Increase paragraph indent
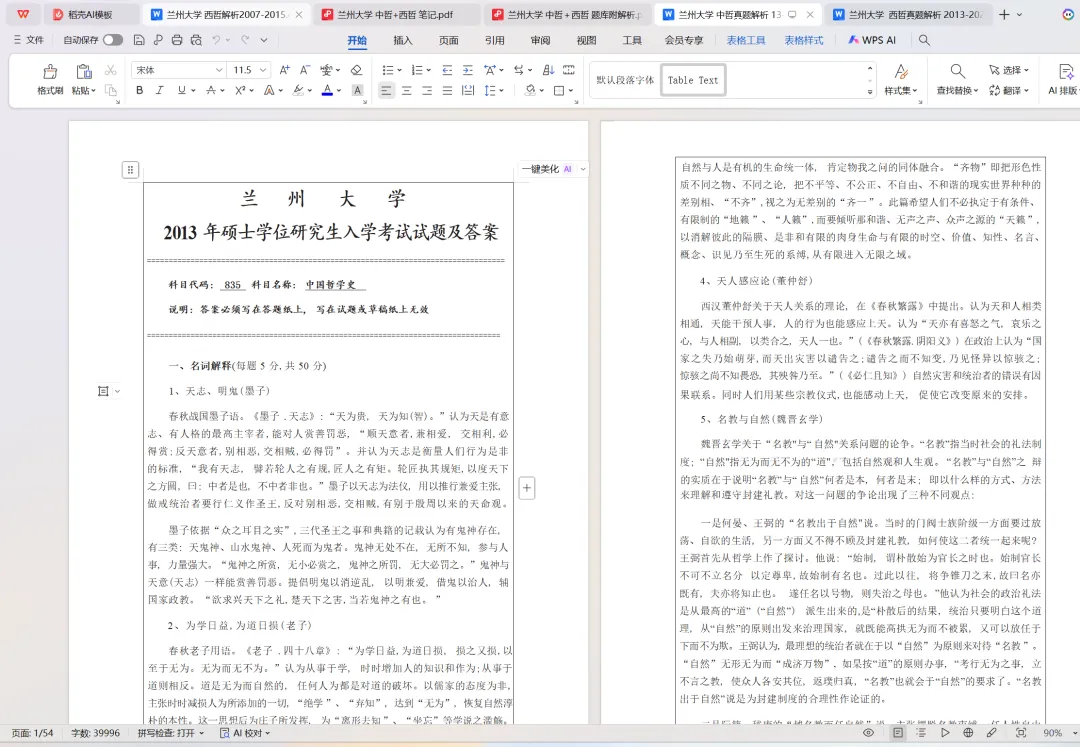This screenshot has width=1080, height=747. (468, 70)
